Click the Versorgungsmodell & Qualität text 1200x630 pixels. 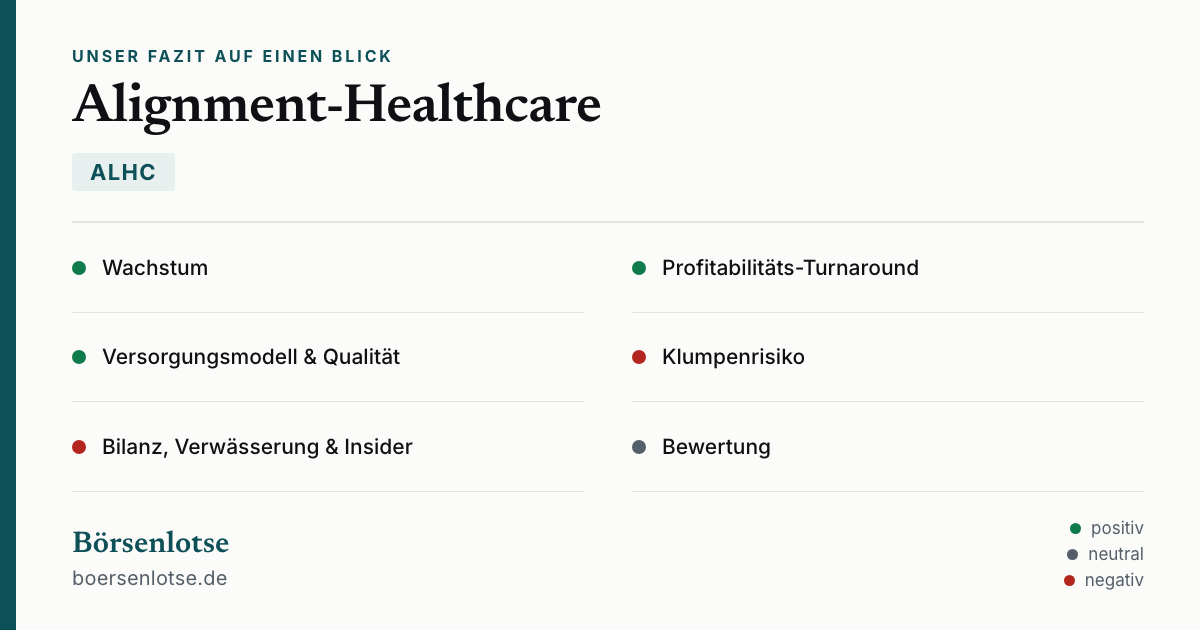pos(251,357)
